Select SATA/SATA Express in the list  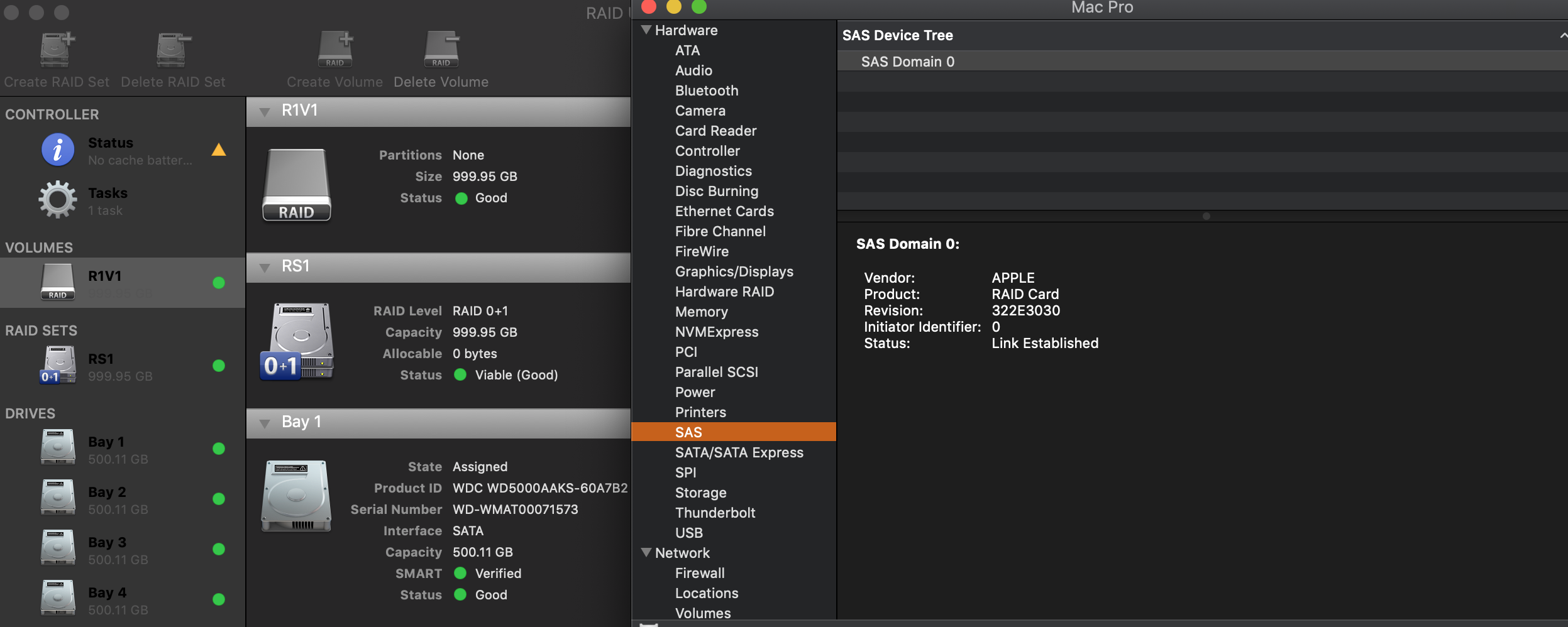point(739,452)
